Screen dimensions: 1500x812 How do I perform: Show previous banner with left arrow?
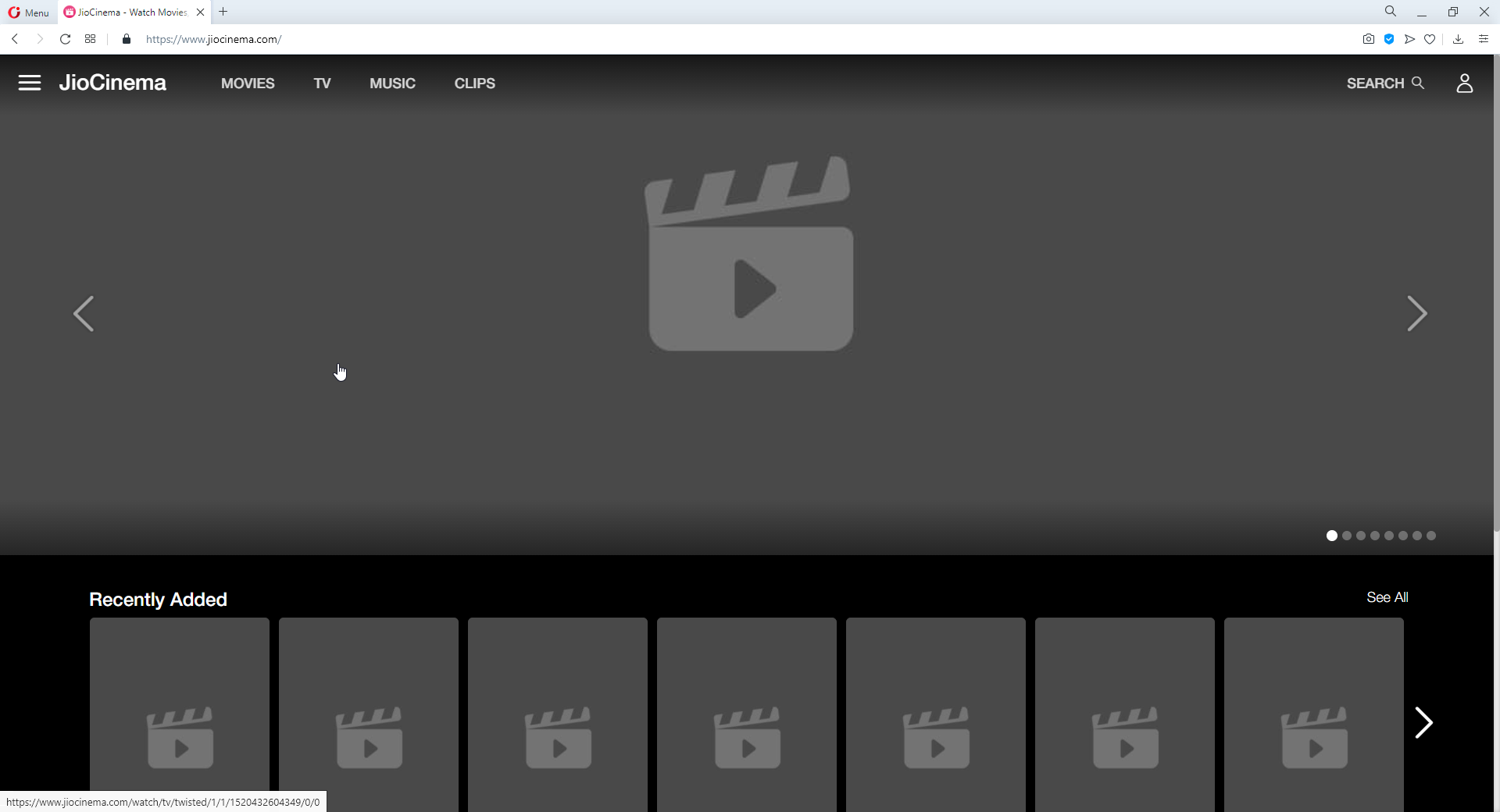(84, 314)
